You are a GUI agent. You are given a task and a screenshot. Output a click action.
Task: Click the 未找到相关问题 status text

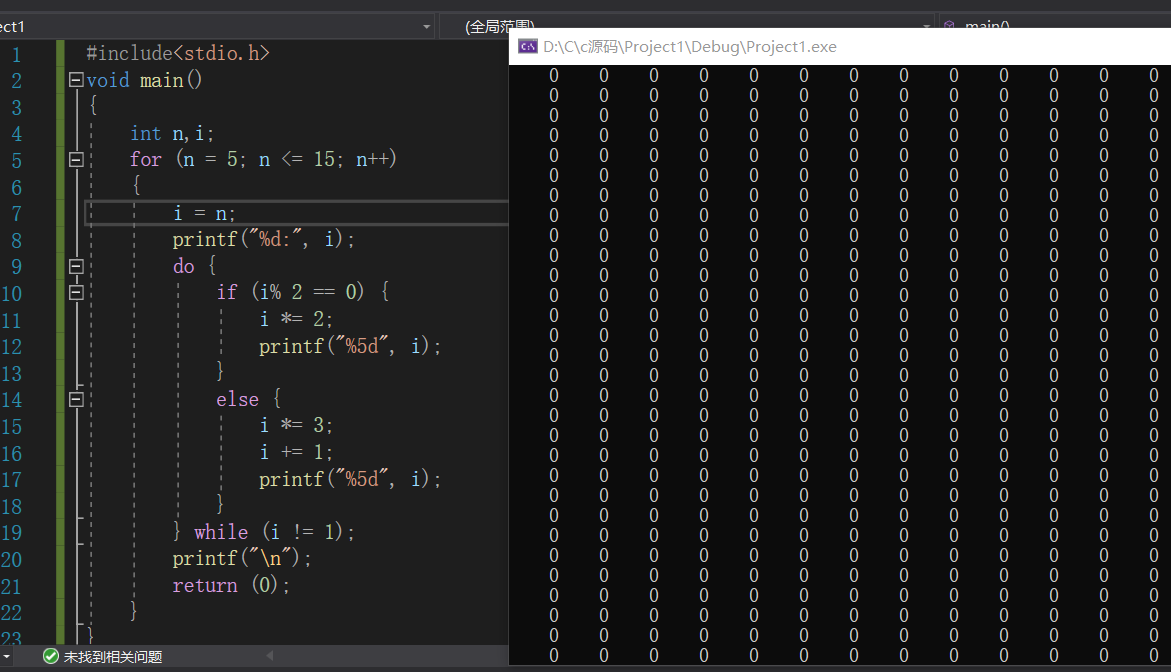(112, 657)
